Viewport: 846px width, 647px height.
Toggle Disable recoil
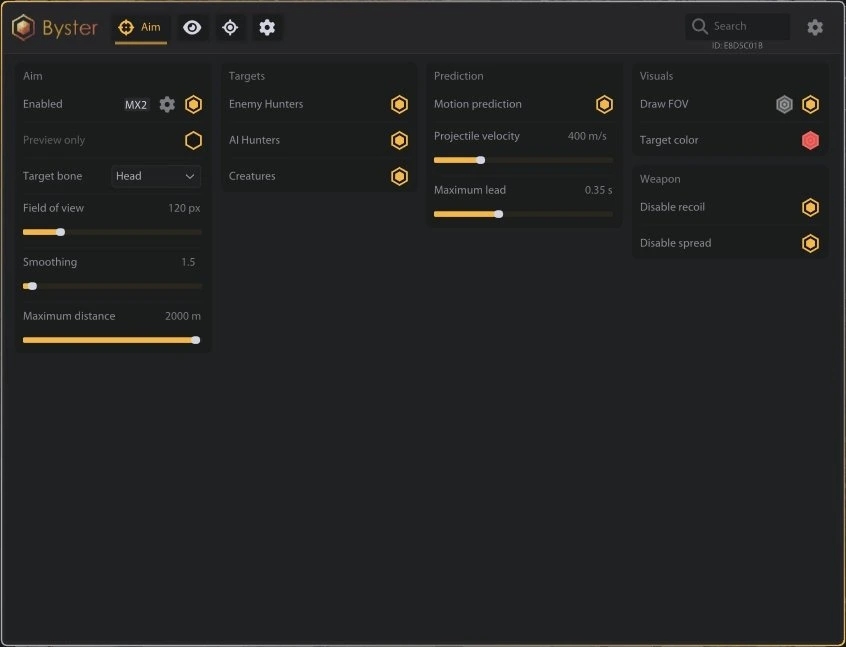tap(810, 207)
